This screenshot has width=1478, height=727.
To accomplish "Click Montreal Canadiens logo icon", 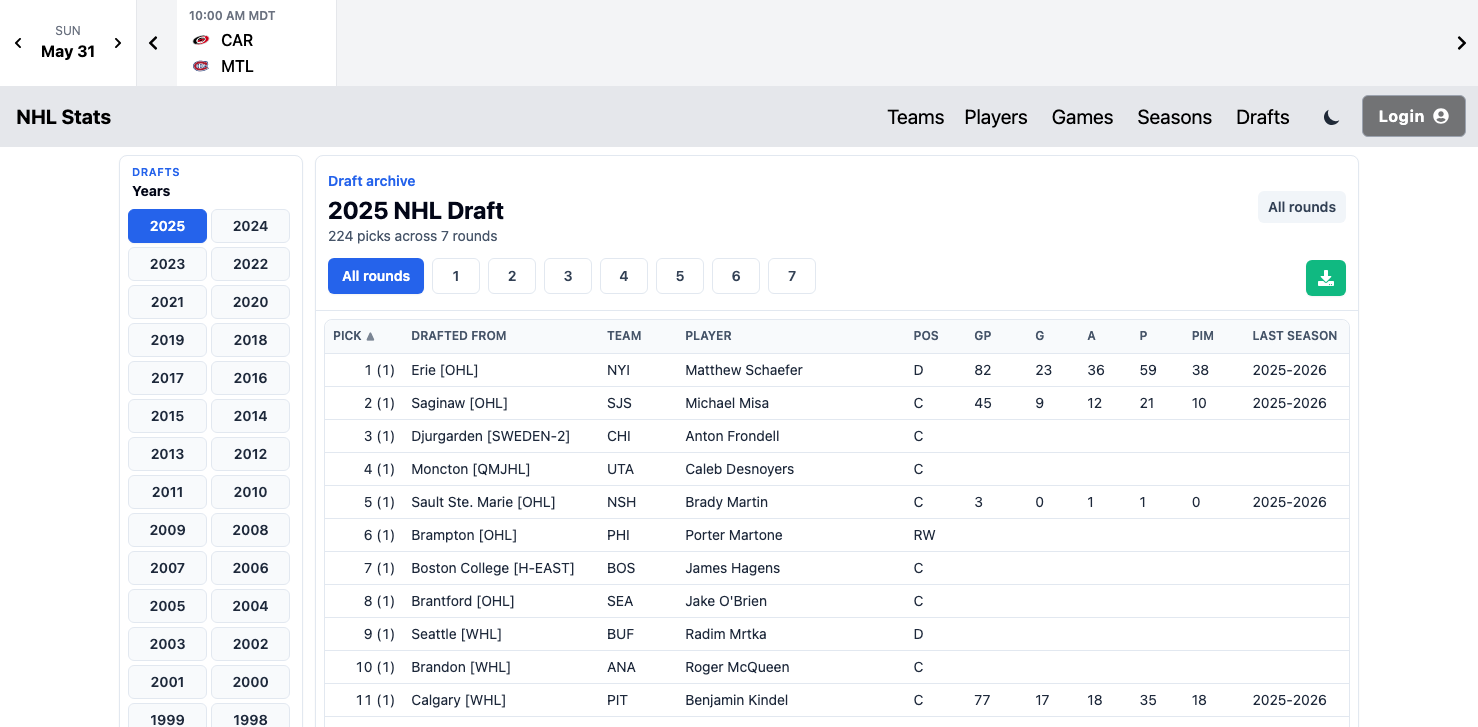I will pyautogui.click(x=201, y=66).
